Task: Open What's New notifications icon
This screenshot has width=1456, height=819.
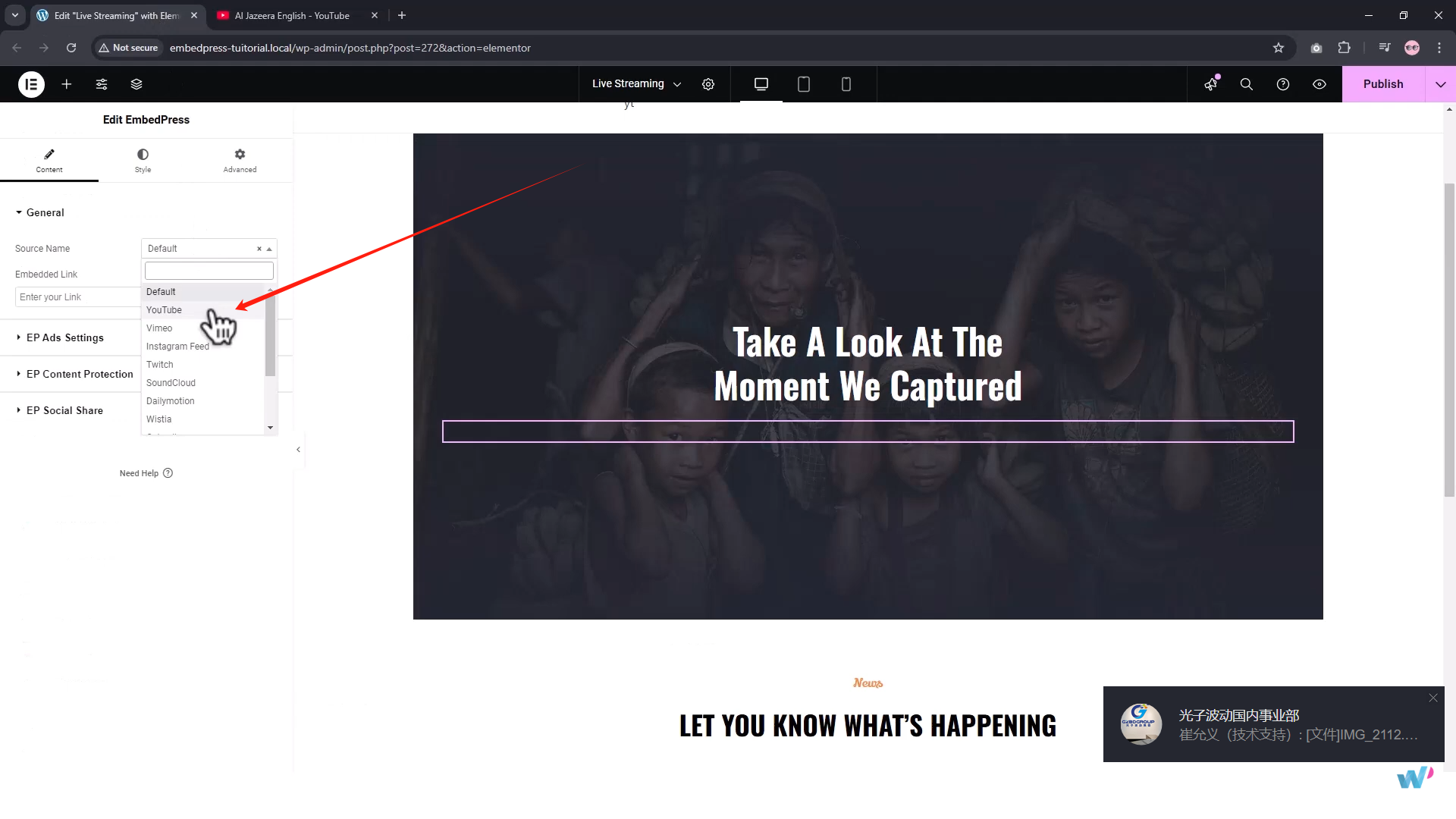Action: pyautogui.click(x=1211, y=84)
